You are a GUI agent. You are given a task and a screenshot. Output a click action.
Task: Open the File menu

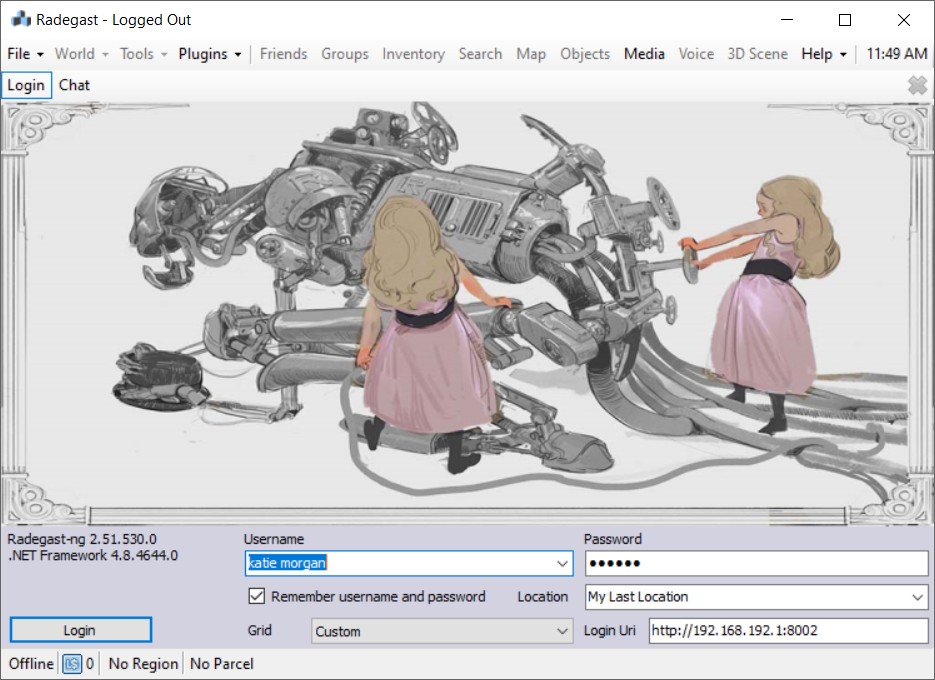point(25,54)
